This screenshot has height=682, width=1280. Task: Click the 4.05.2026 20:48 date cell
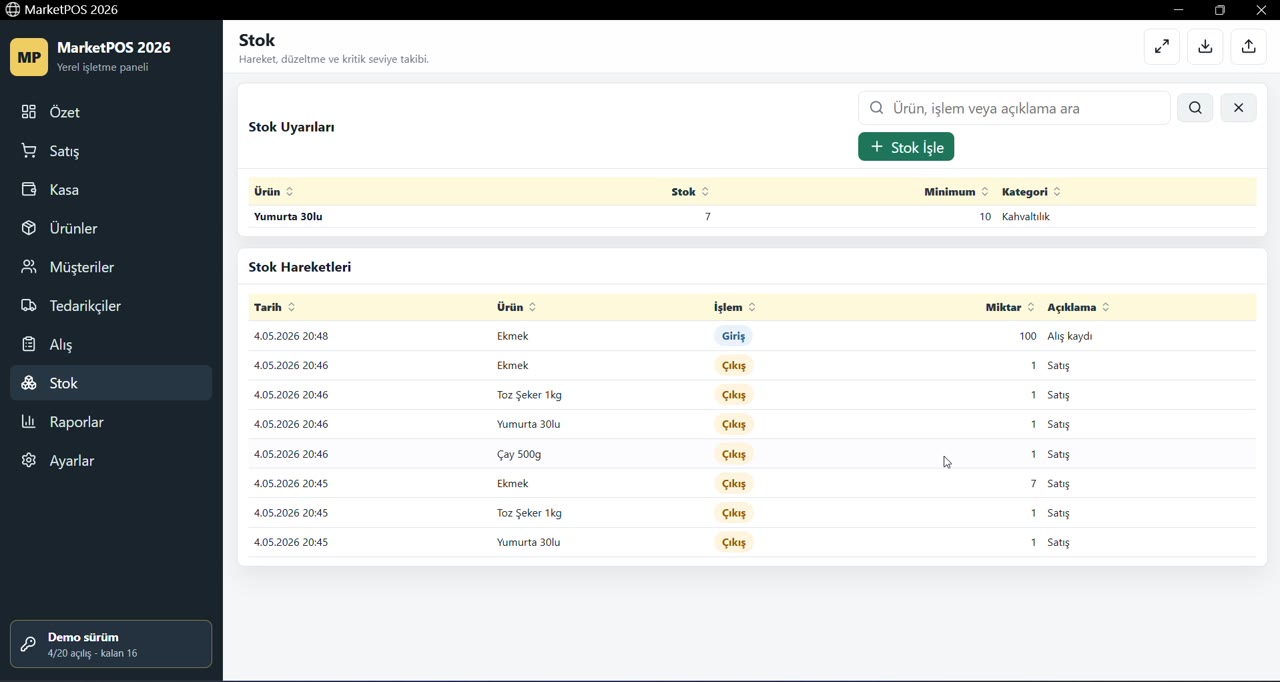pyautogui.click(x=291, y=337)
